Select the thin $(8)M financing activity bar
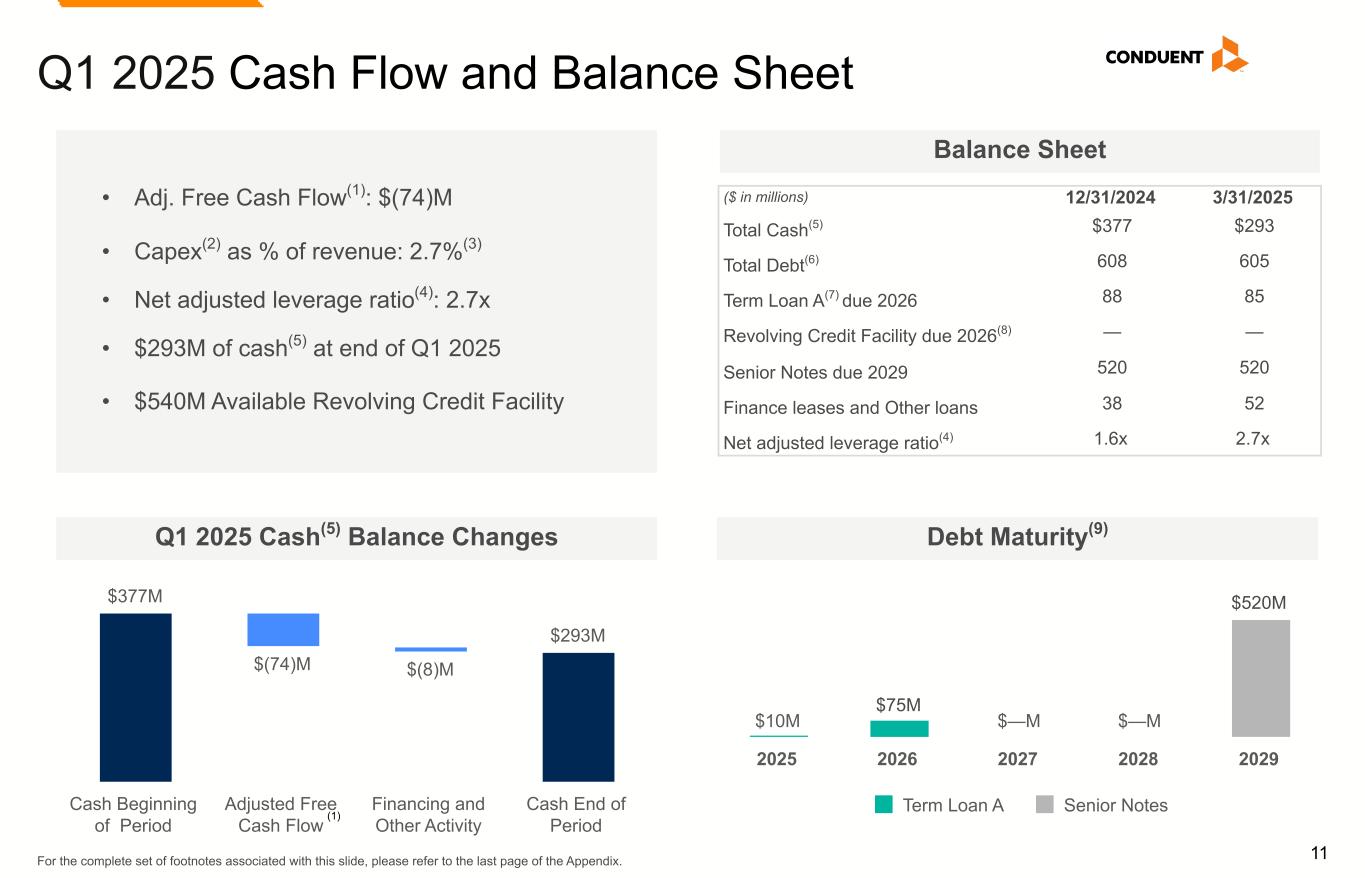This screenshot has width=1365, height=878. point(430,650)
